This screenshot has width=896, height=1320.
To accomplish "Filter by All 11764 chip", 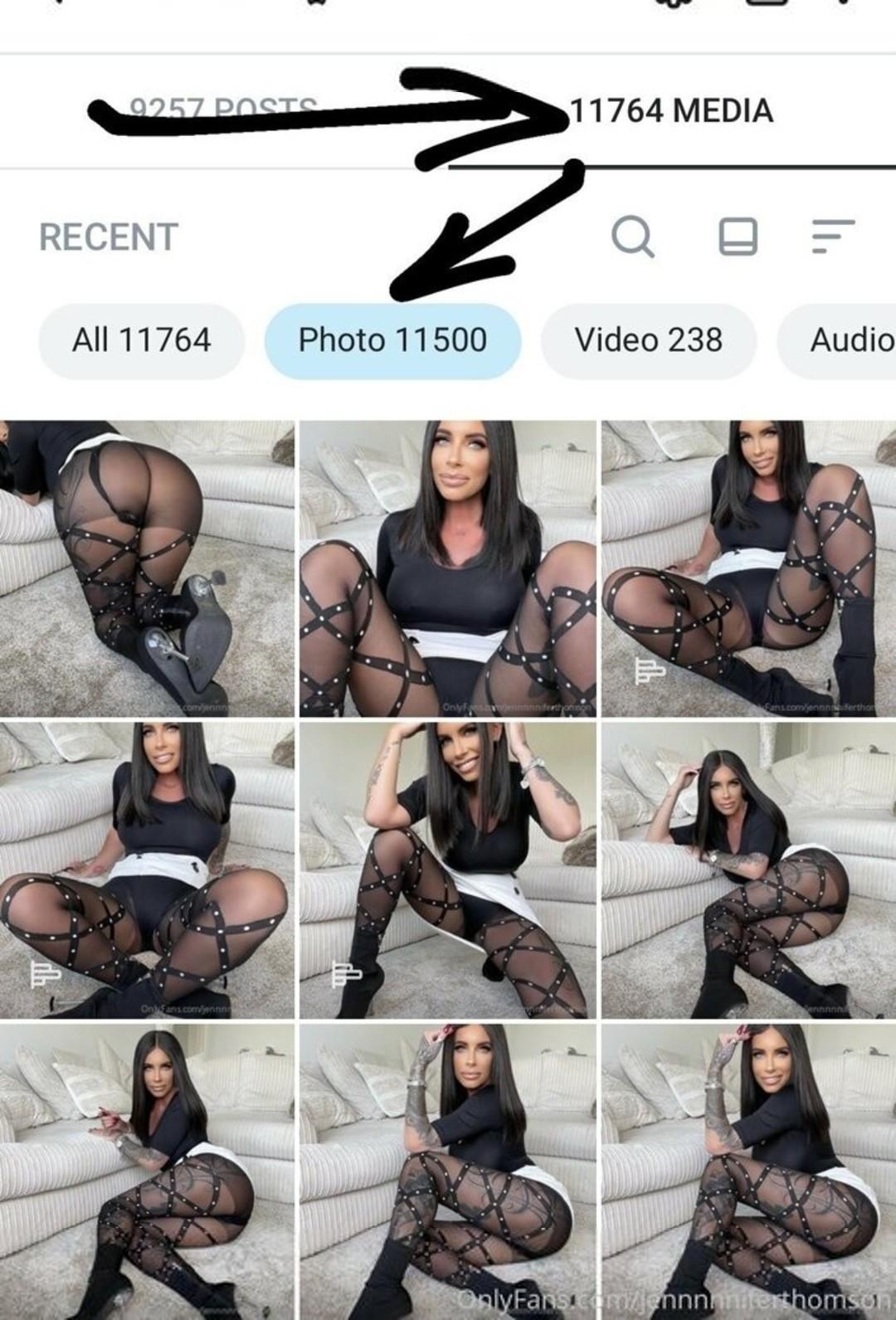I will coord(142,340).
